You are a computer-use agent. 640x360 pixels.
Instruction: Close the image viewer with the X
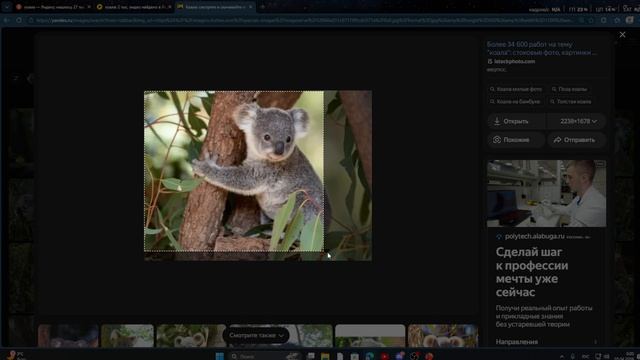coord(622,35)
